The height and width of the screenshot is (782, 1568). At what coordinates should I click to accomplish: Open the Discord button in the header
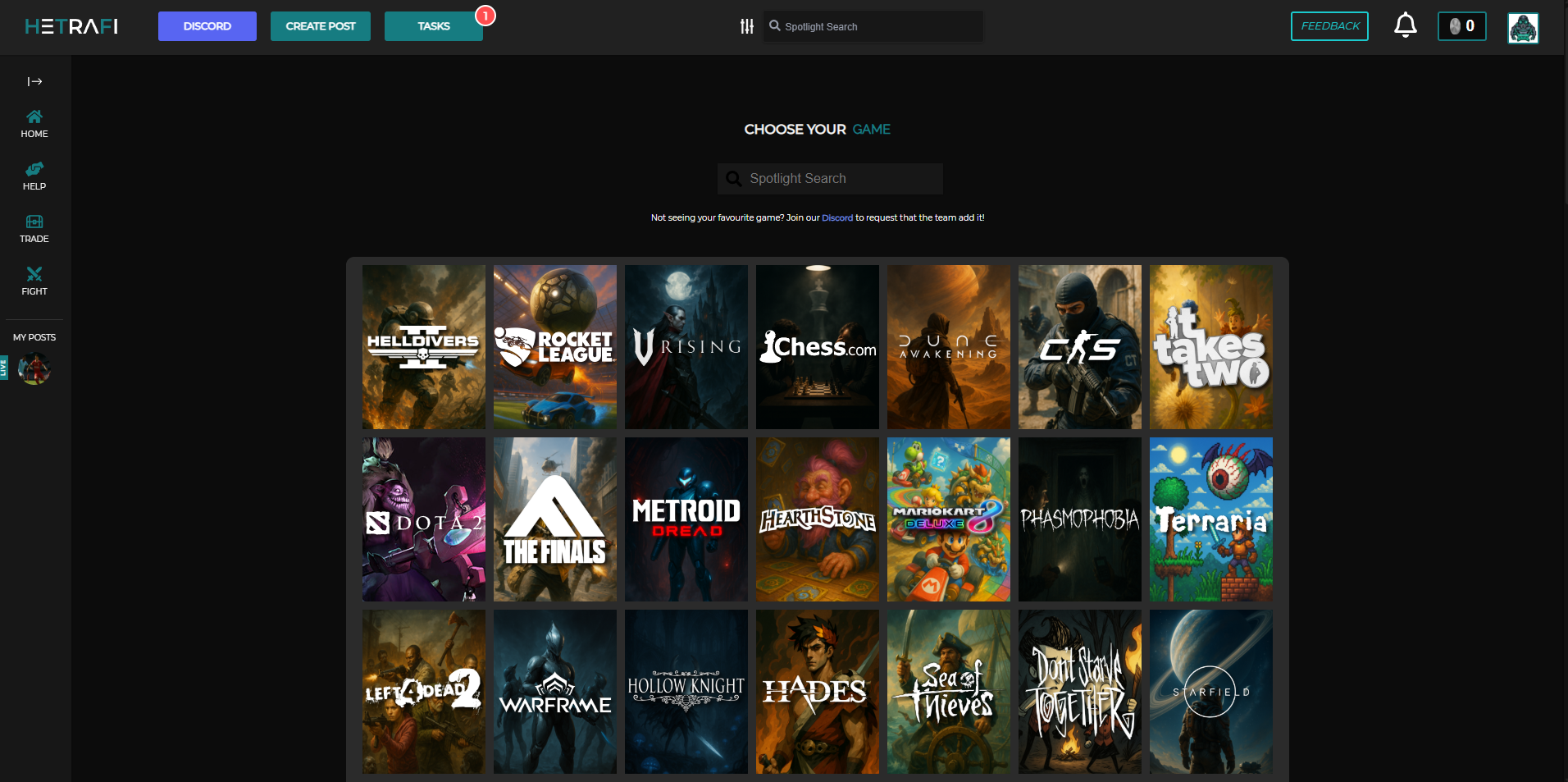[x=207, y=25]
